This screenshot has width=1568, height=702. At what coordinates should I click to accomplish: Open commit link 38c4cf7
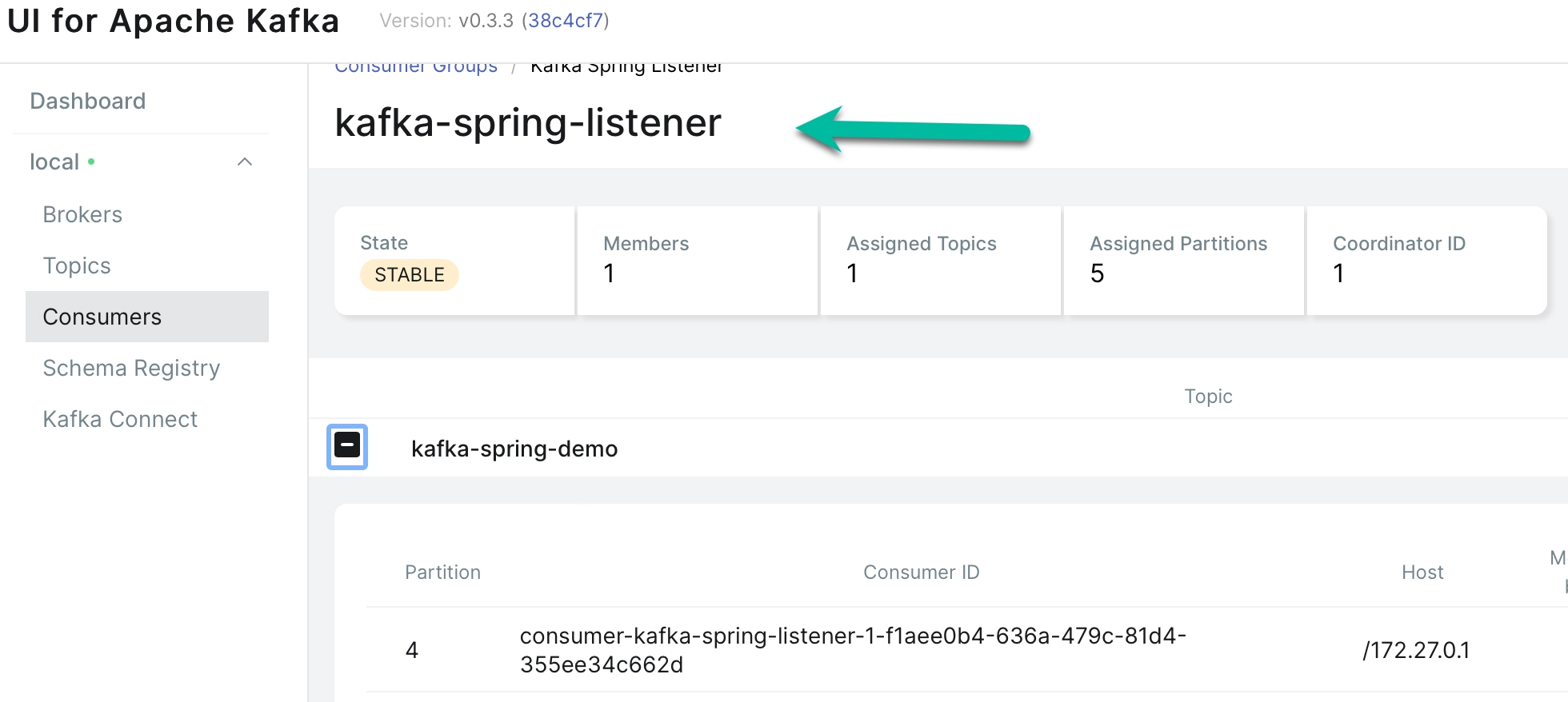[x=565, y=21]
